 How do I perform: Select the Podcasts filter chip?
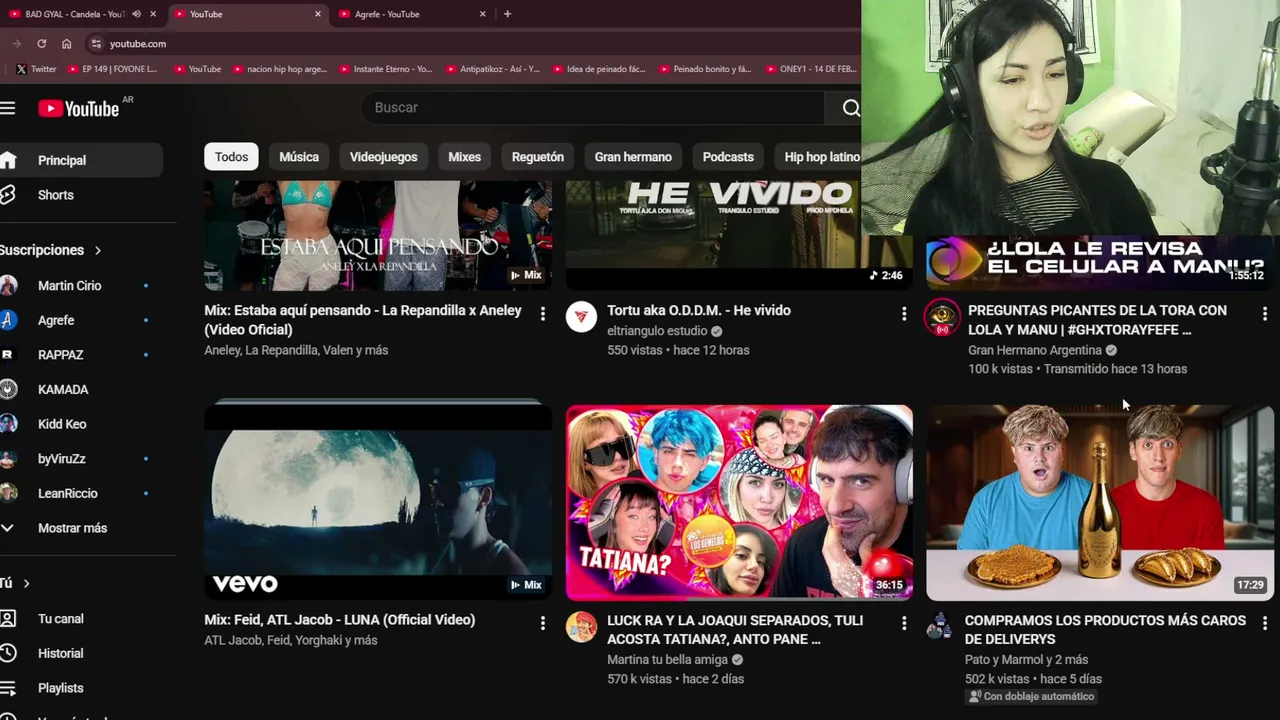[728, 157]
